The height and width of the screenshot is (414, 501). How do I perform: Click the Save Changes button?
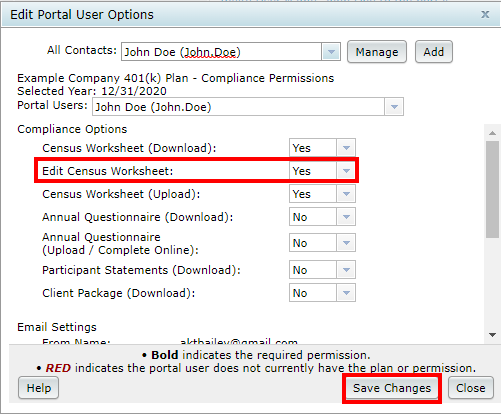click(392, 388)
